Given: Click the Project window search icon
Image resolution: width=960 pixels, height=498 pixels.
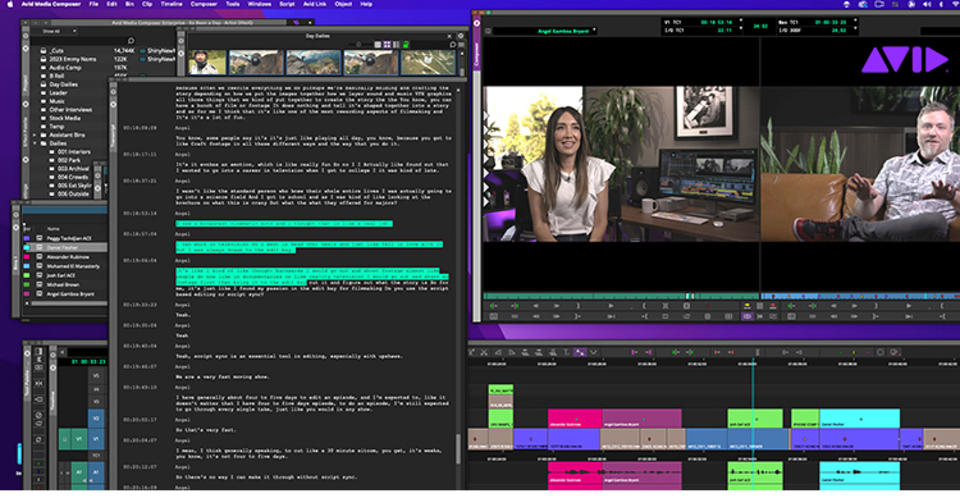Looking at the screenshot, I should [x=130, y=40].
